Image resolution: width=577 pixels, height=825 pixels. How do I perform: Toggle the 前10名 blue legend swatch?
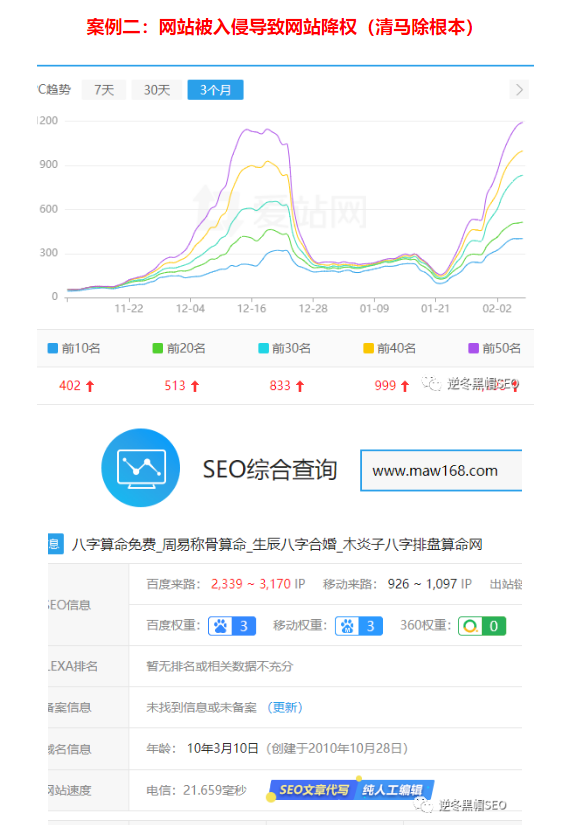coord(53,348)
